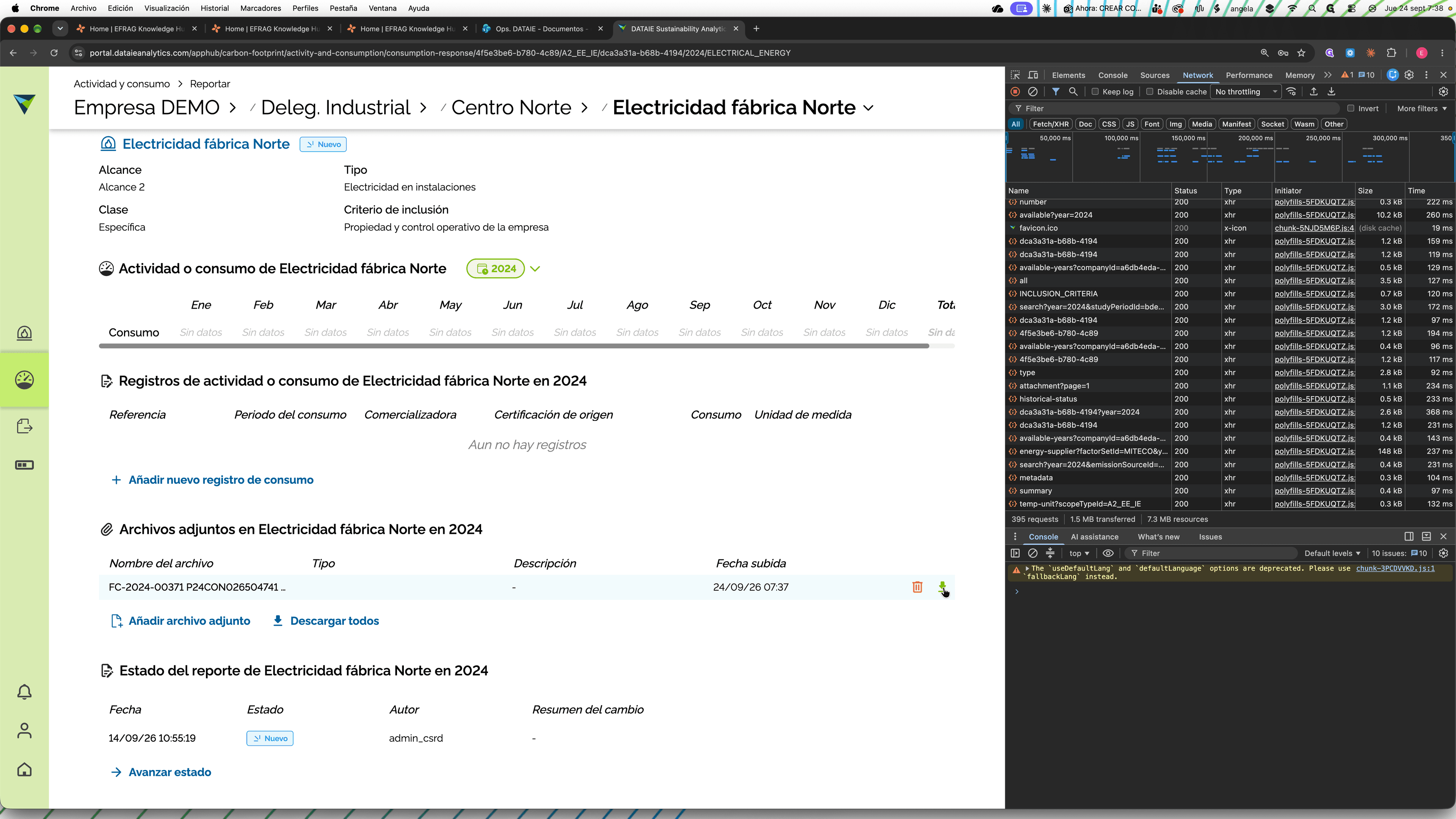Switch to the Performance tab in DevTools
This screenshot has width=1456, height=819.
click(1249, 75)
